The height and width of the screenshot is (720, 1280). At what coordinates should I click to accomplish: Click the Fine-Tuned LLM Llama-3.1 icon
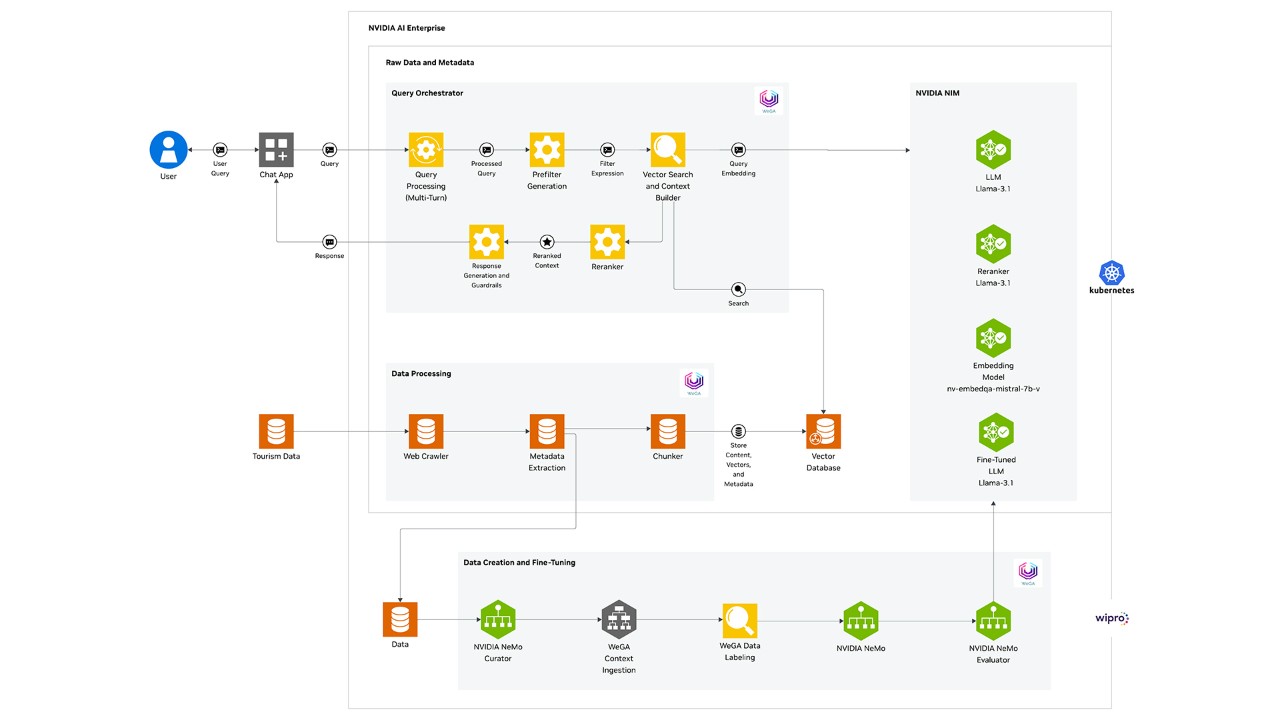(993, 430)
